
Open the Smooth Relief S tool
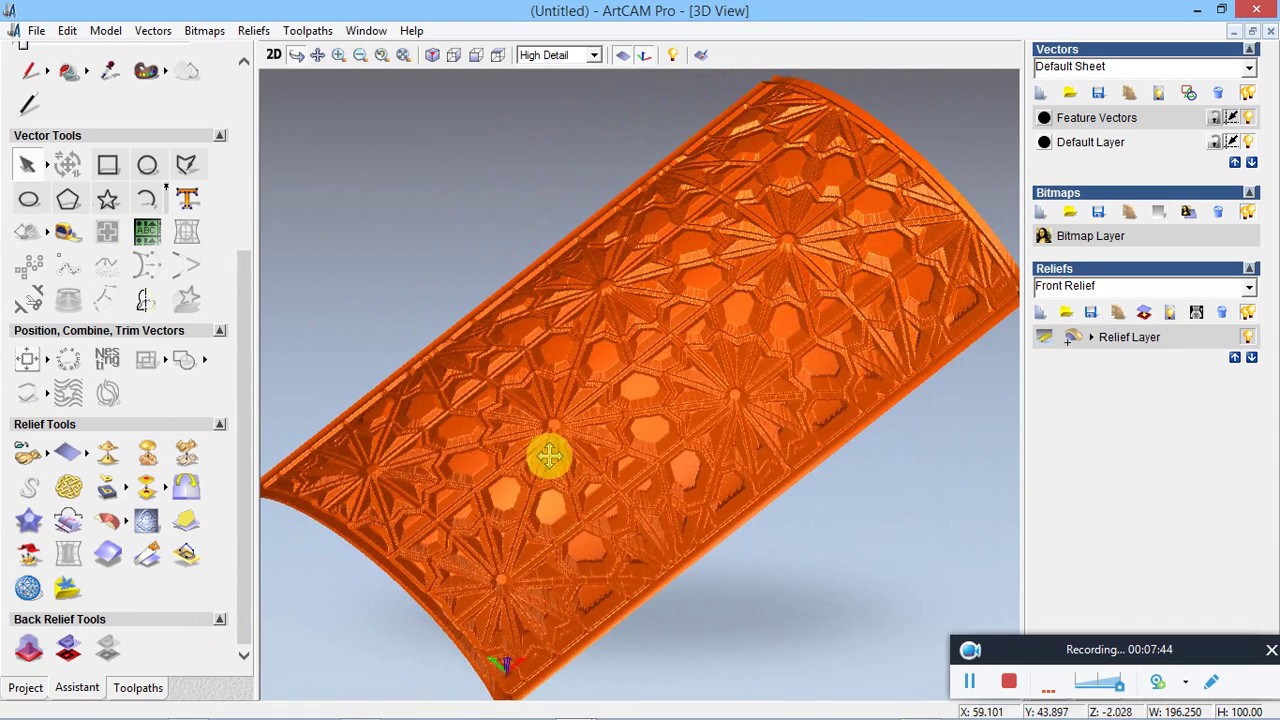coord(28,487)
